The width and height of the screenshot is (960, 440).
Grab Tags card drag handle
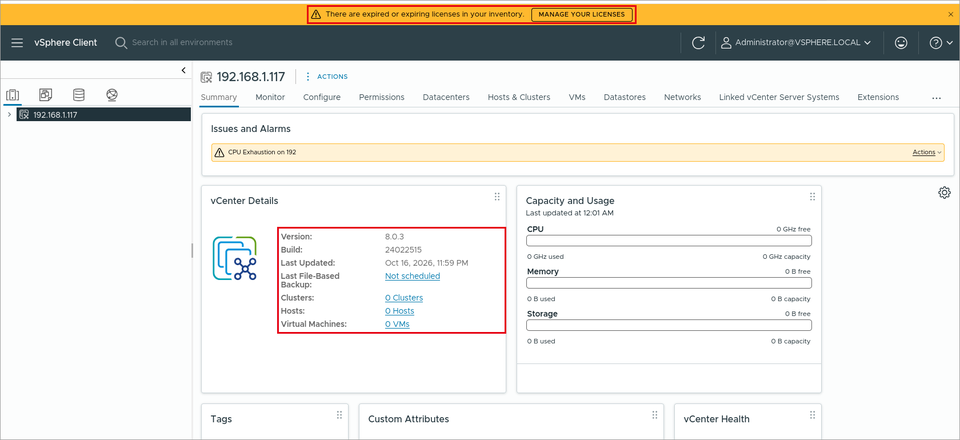(339, 415)
